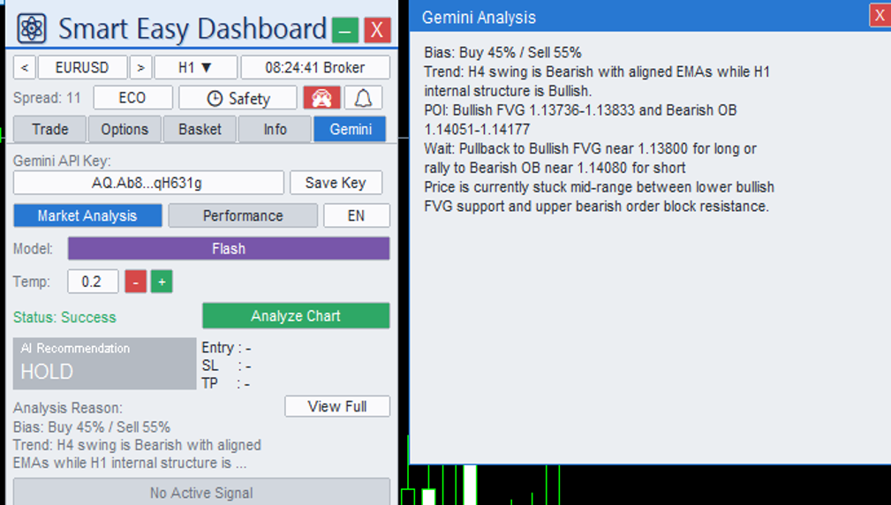The height and width of the screenshot is (505, 891).
Task: Click the red emergency alarm icon button
Action: pyautogui.click(x=322, y=98)
